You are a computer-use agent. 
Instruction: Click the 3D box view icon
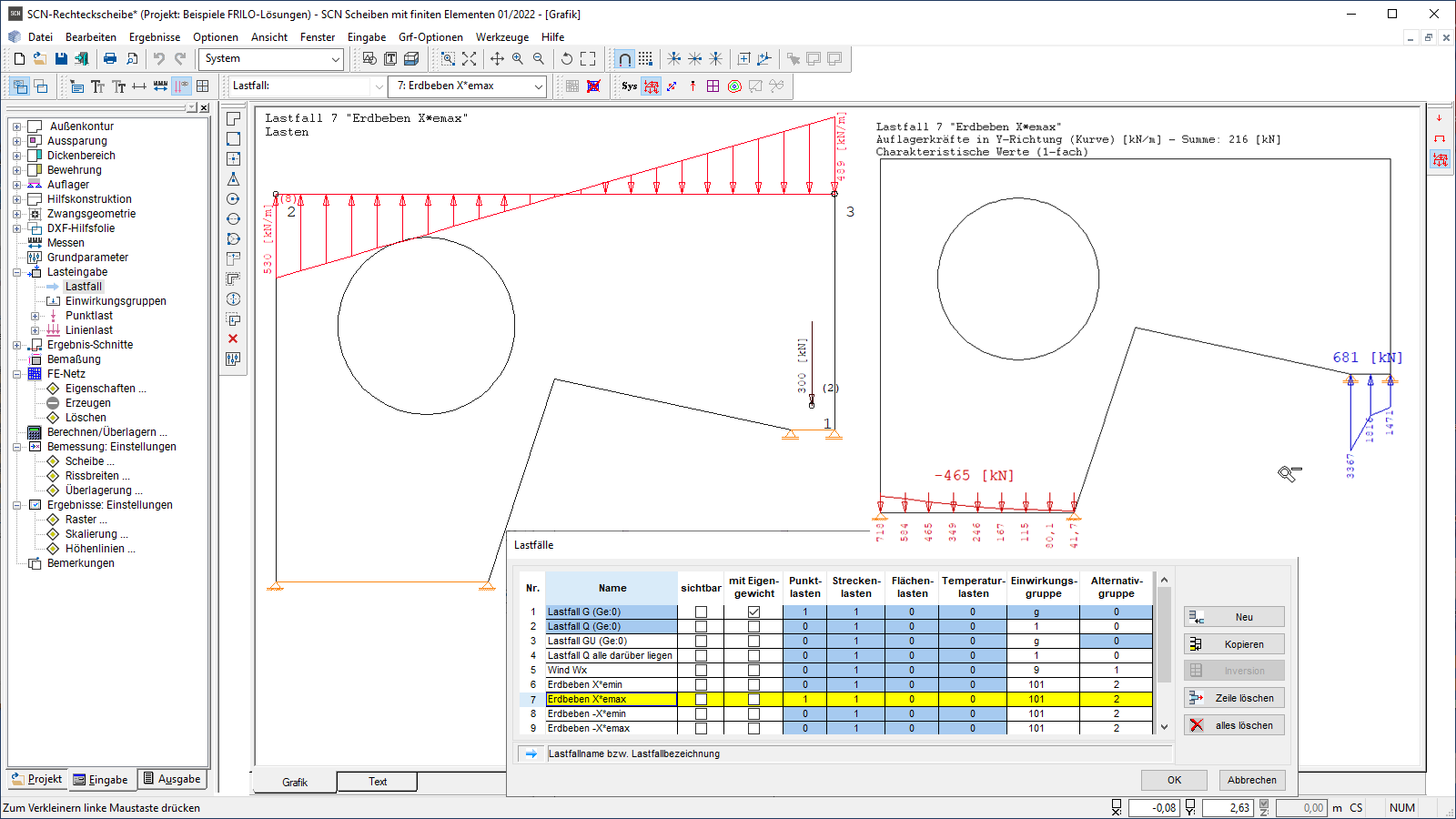(x=411, y=58)
